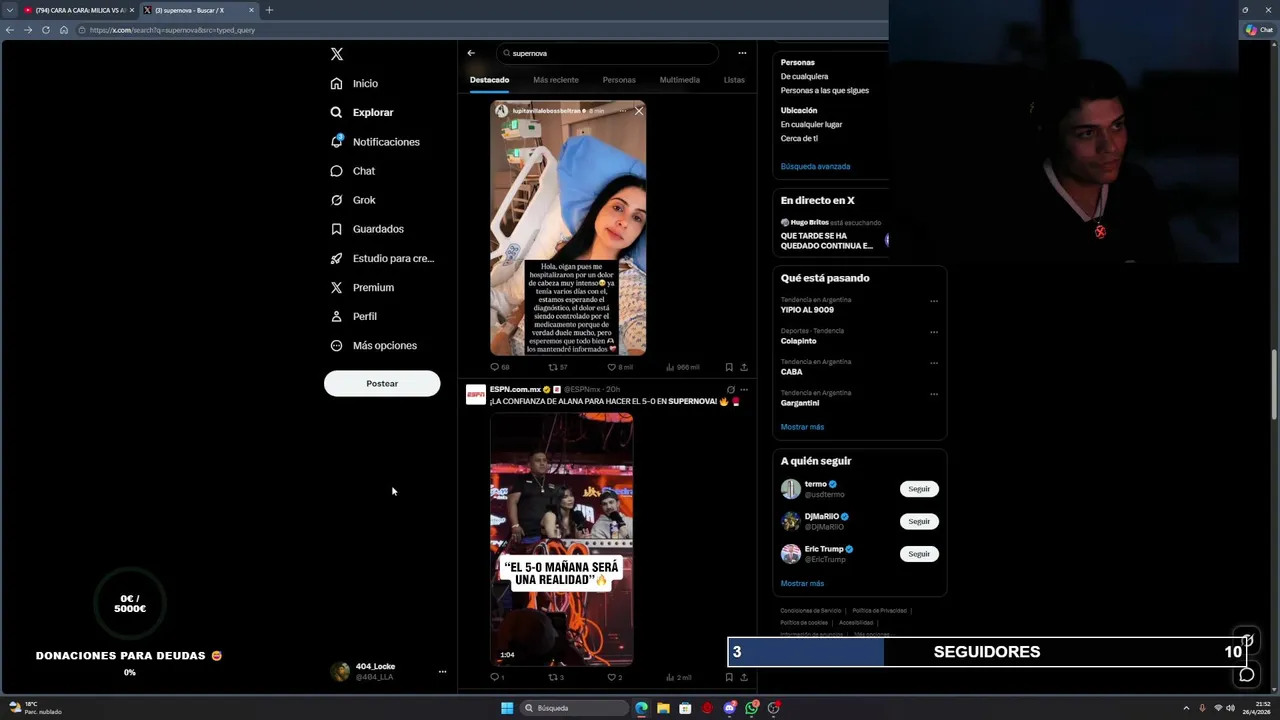Open Búsqueda avanzada link
This screenshot has height=720, width=1280.
pyautogui.click(x=815, y=166)
